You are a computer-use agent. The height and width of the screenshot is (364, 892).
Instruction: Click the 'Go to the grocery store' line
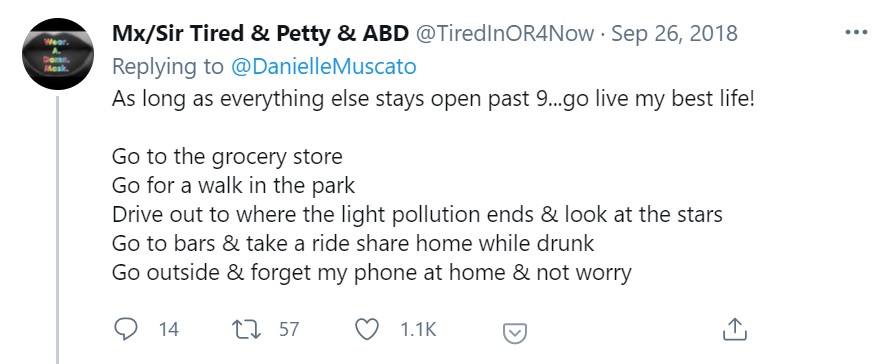(x=227, y=157)
